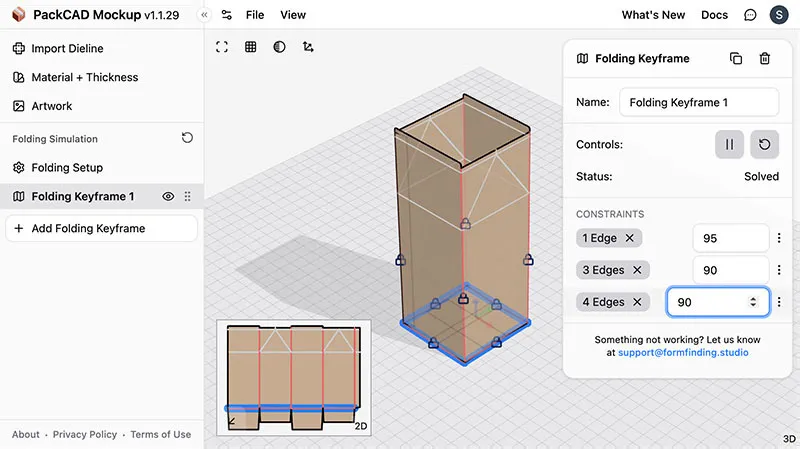Duplicate the folding keyframe
The height and width of the screenshot is (449, 800).
tap(736, 58)
